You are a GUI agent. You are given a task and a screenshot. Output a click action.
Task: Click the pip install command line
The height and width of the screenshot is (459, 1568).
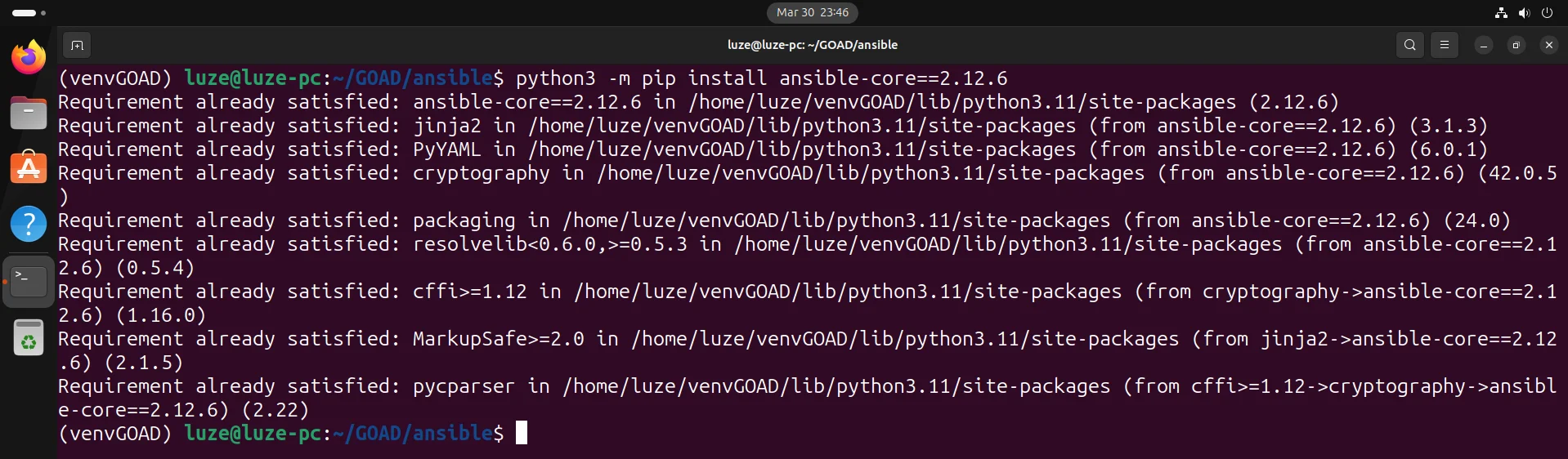pyautogui.click(x=760, y=78)
